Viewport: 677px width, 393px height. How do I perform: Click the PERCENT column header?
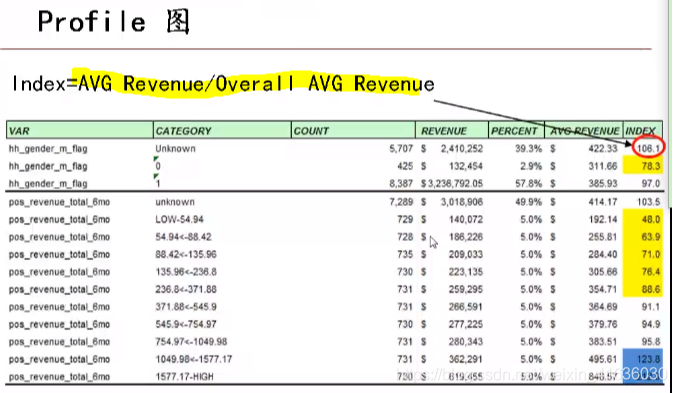click(x=516, y=130)
